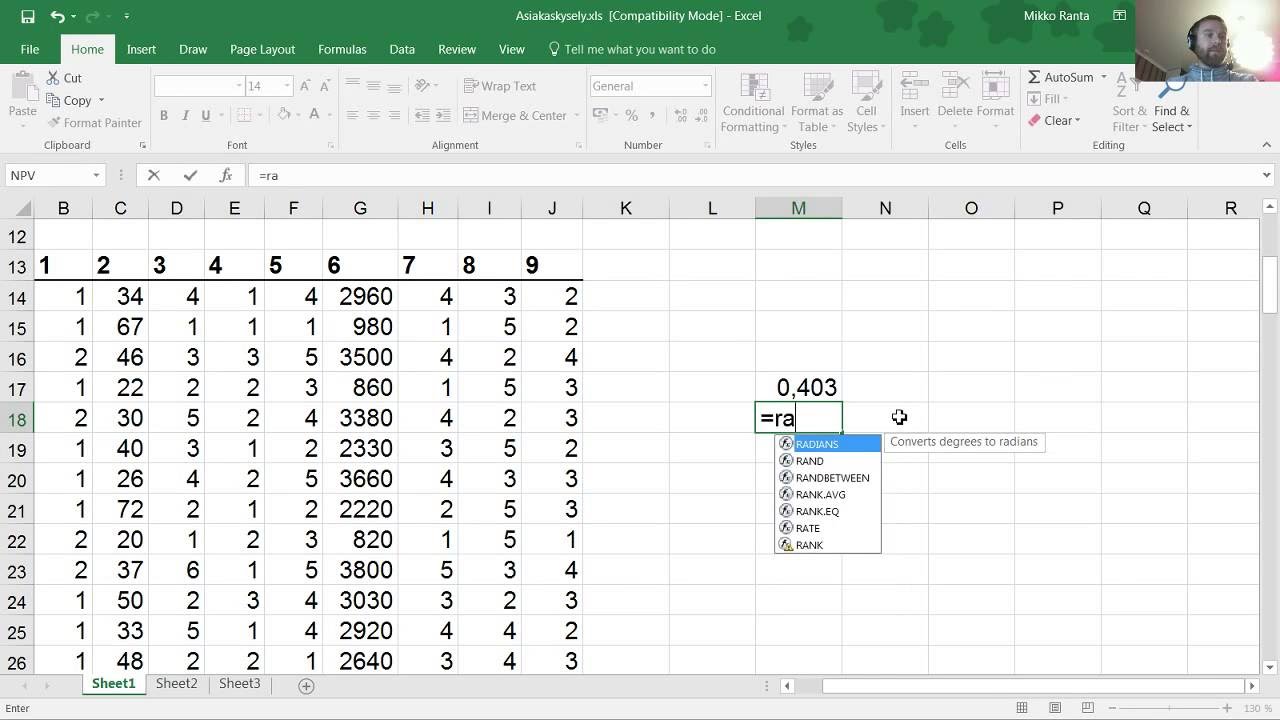The height and width of the screenshot is (720, 1280).
Task: Click the Format Painter brush
Action: [x=53, y=123]
